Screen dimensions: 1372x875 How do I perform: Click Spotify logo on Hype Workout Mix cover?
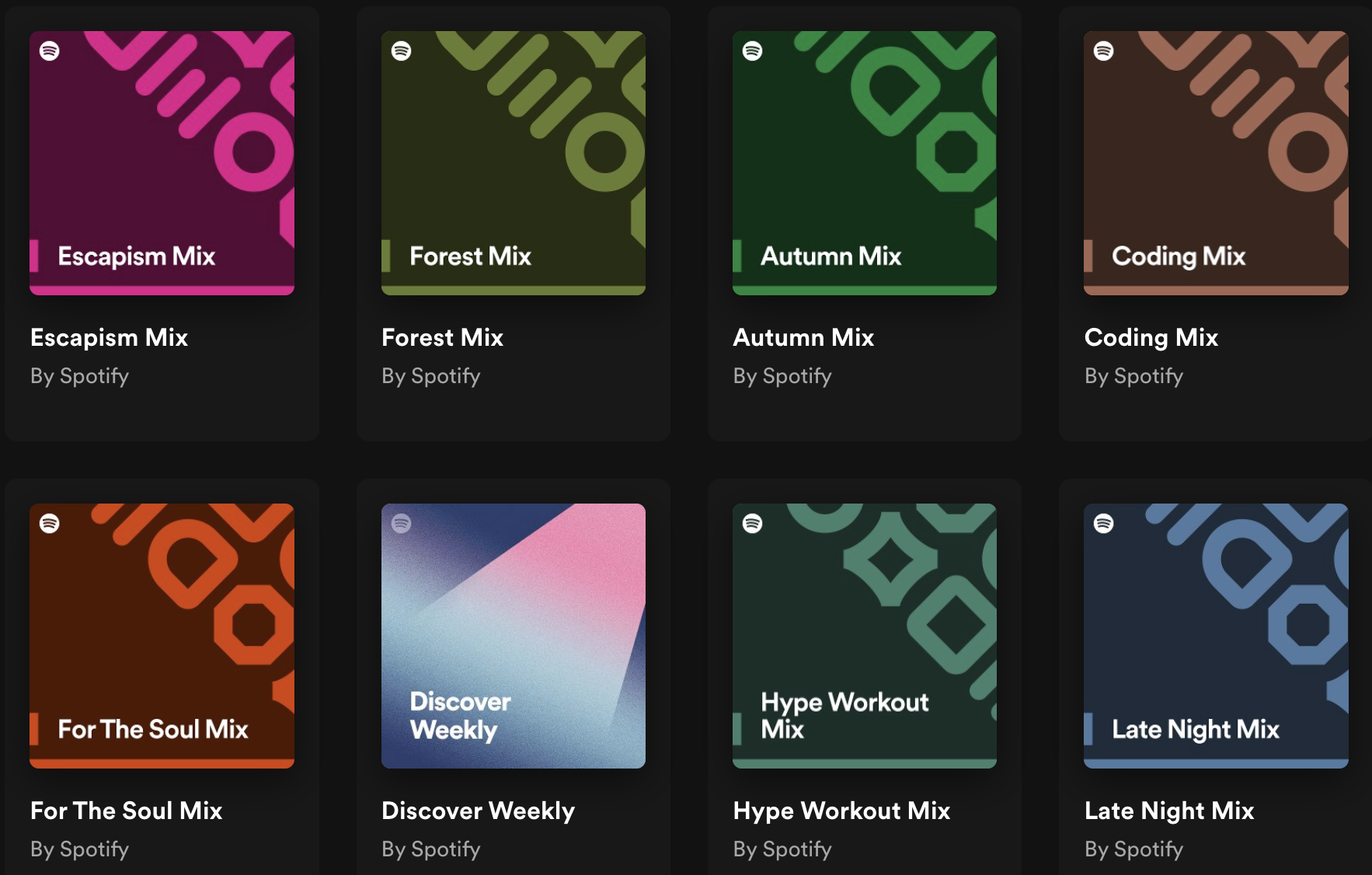752,524
